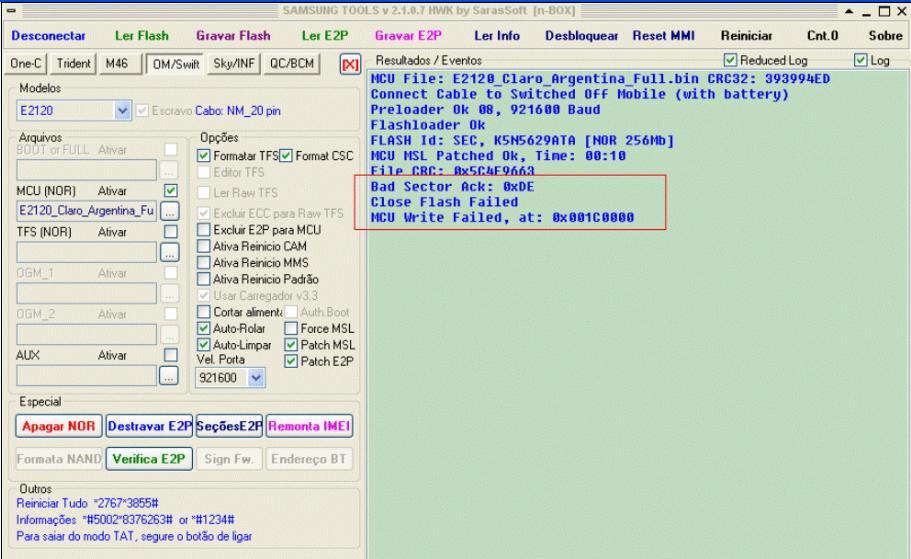This screenshot has width=911, height=559.
Task: Open Sobre about item
Action: [x=885, y=35]
